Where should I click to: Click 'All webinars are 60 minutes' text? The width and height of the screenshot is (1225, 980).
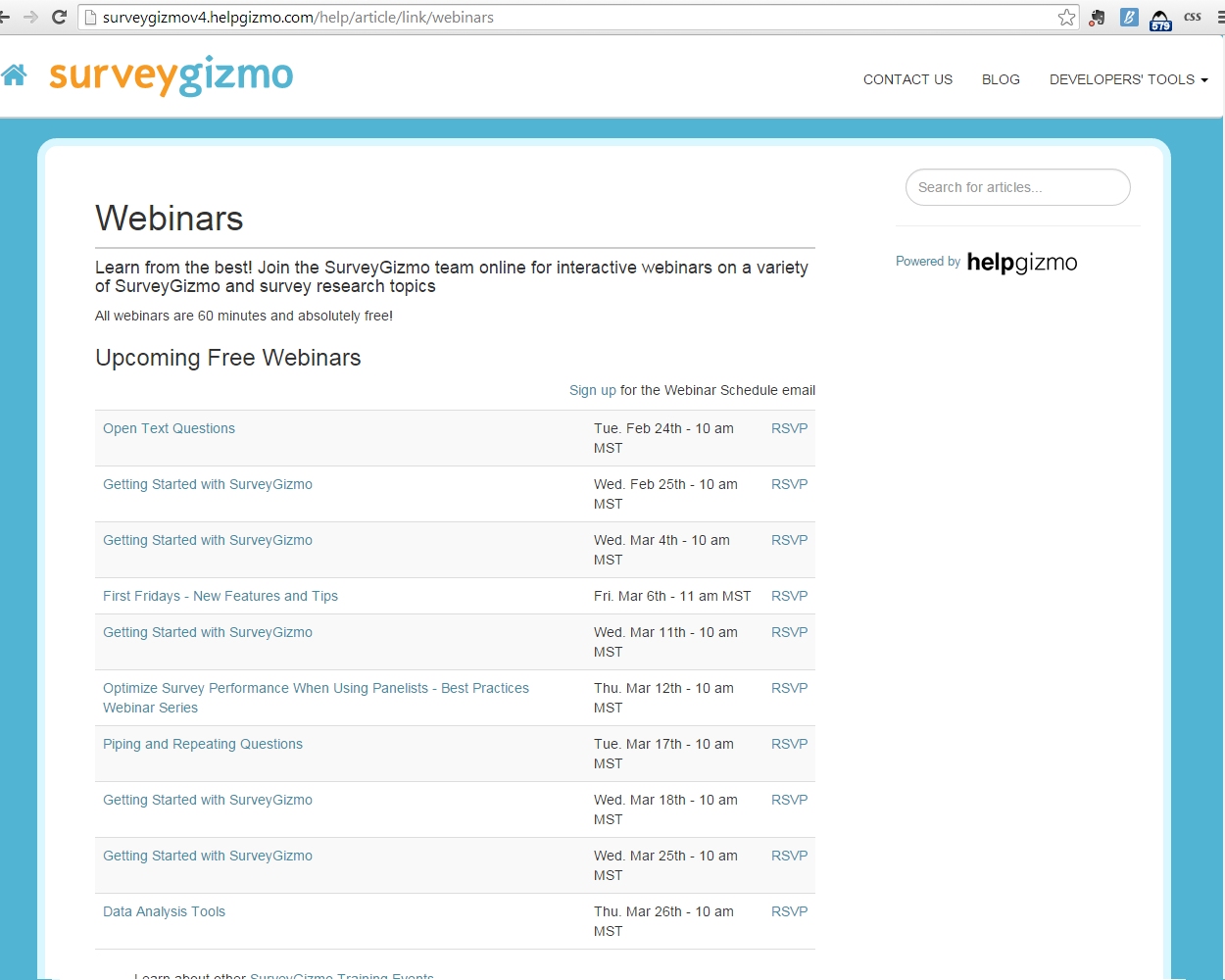tap(244, 316)
